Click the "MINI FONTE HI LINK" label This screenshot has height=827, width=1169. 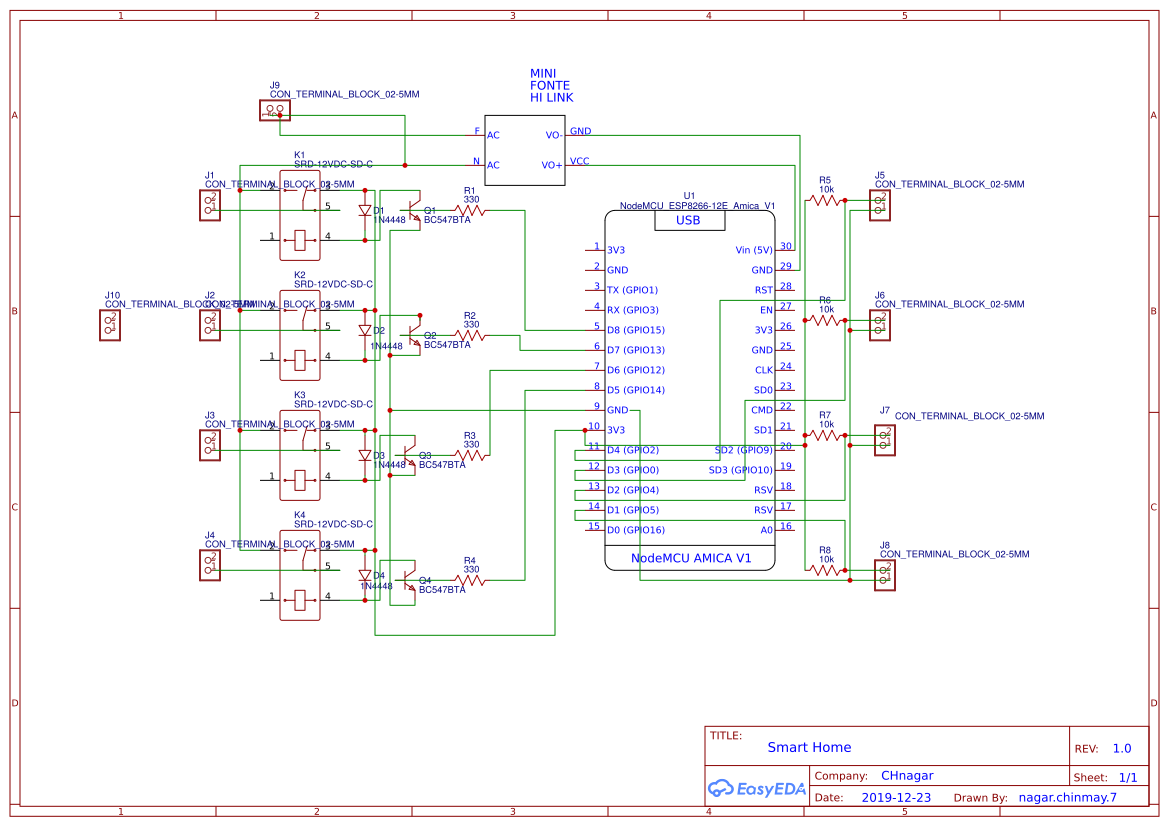click(x=552, y=86)
